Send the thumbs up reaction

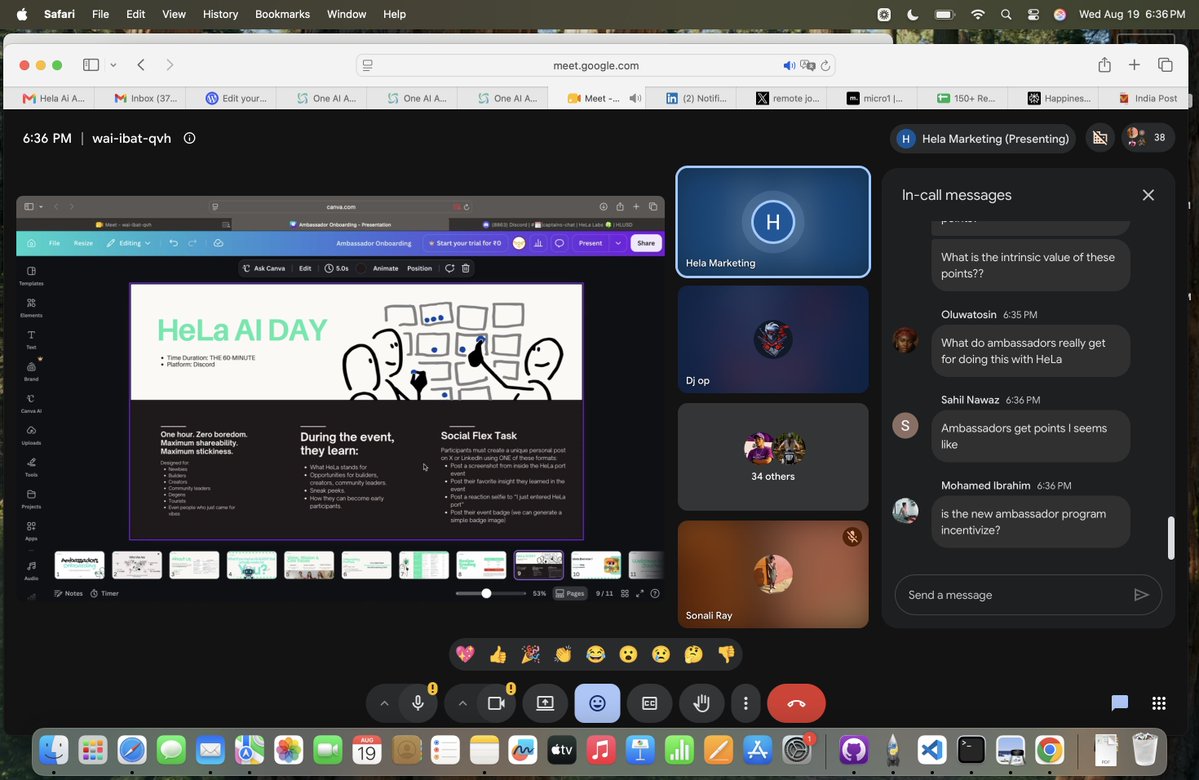click(x=498, y=654)
